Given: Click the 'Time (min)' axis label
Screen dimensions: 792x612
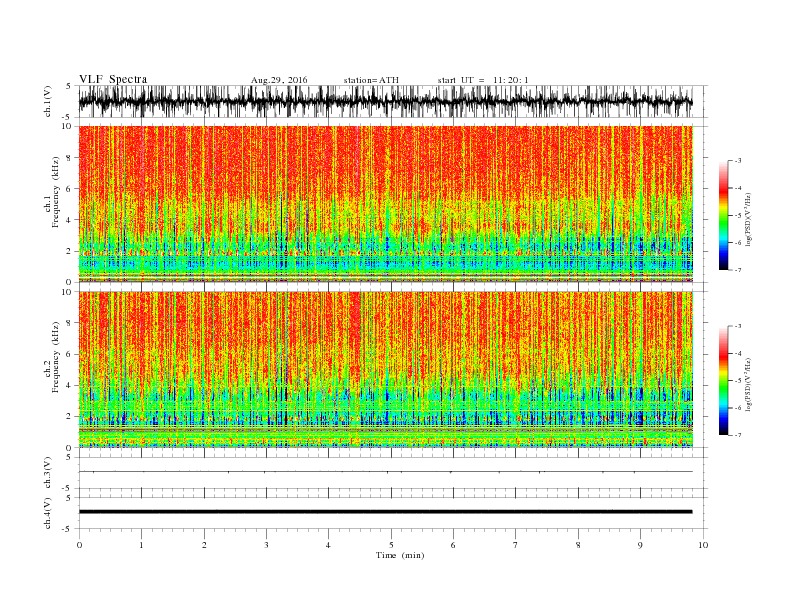Looking at the screenshot, I should click(x=400, y=555).
